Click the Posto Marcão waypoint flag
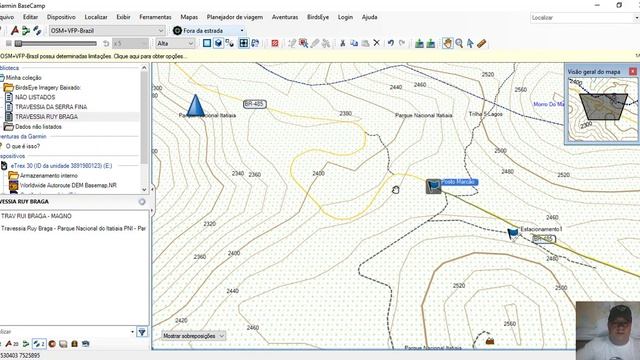Screen dimensions: 640x360 click(434, 186)
